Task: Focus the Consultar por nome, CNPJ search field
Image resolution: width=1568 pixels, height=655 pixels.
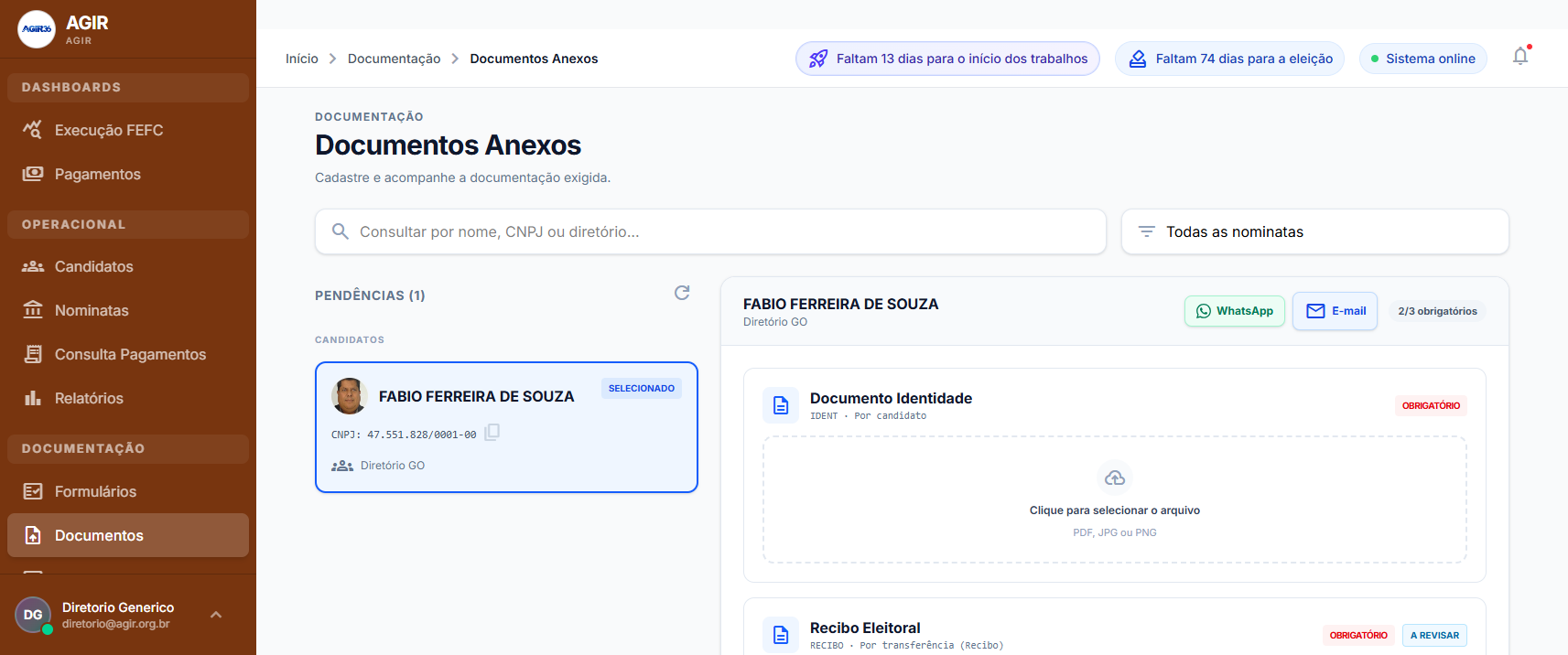Action: pos(710,231)
